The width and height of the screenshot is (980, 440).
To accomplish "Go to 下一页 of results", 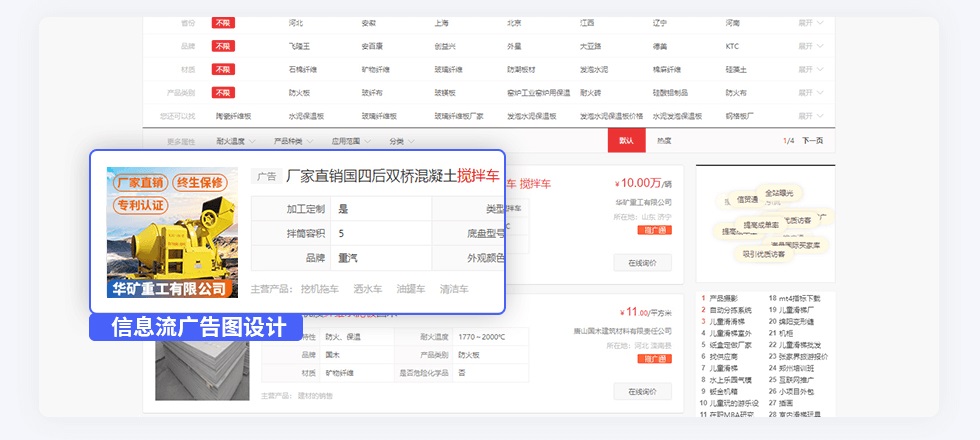I will [812, 141].
